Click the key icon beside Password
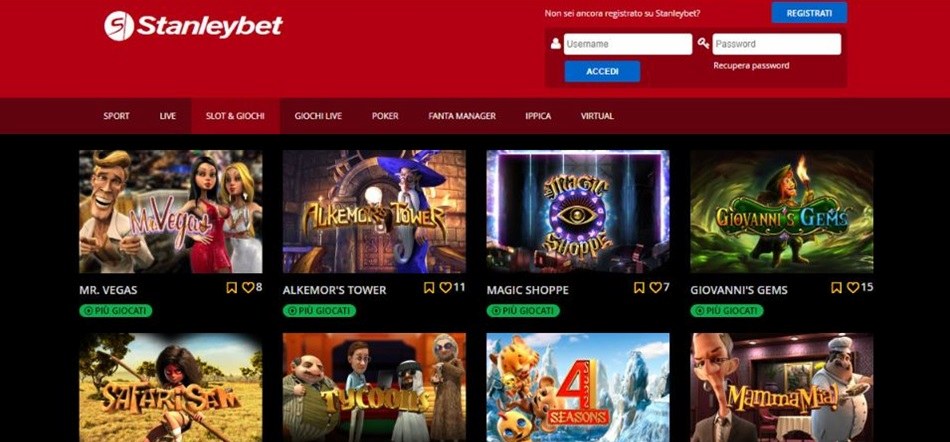 pos(703,44)
